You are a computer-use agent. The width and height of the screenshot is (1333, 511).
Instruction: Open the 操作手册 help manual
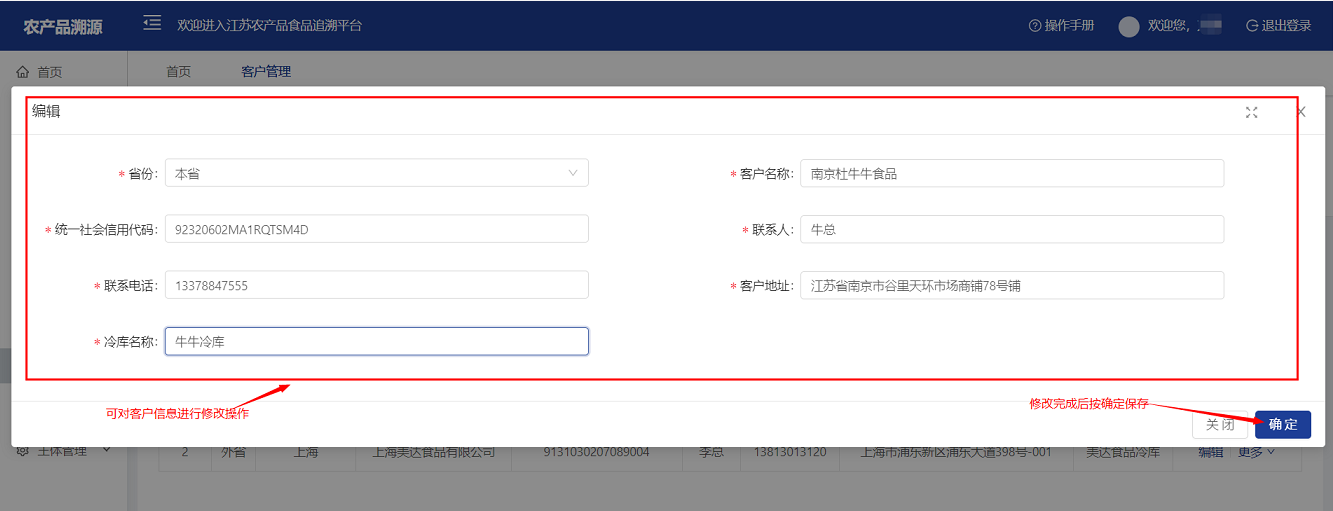click(1061, 26)
